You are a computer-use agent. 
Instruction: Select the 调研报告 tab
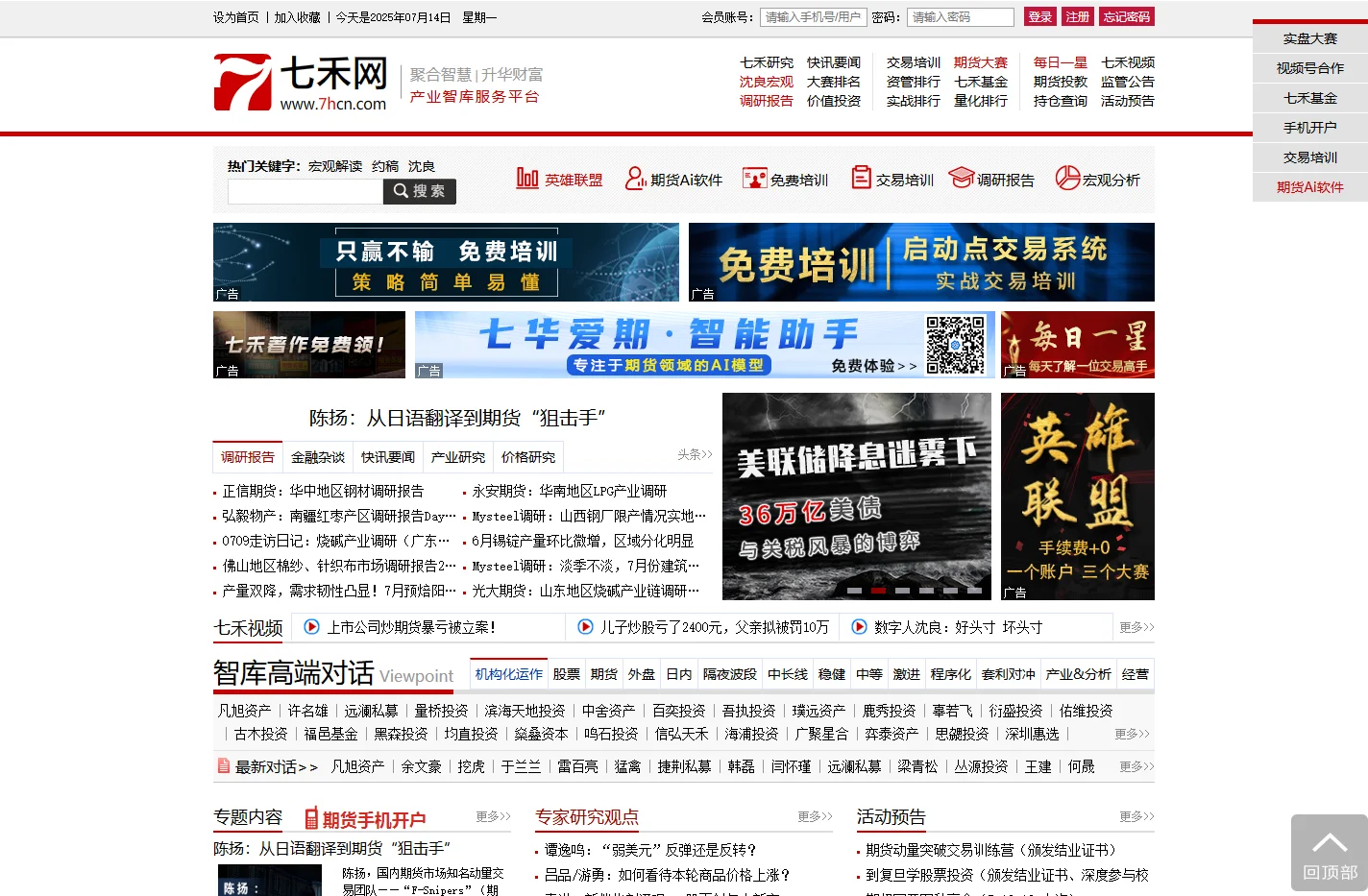point(248,457)
